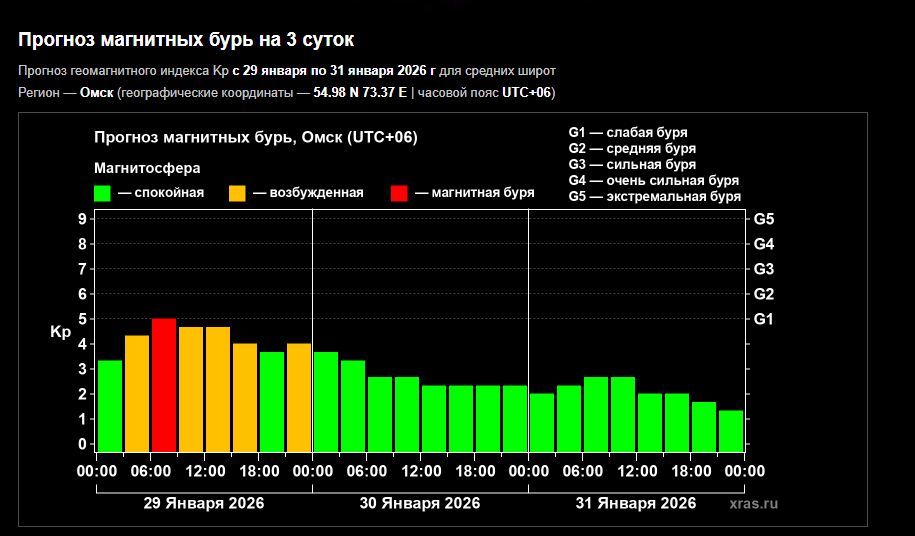The image size is (915, 536).
Task: Click the date label '30 Января 2026'
Action: [420, 503]
